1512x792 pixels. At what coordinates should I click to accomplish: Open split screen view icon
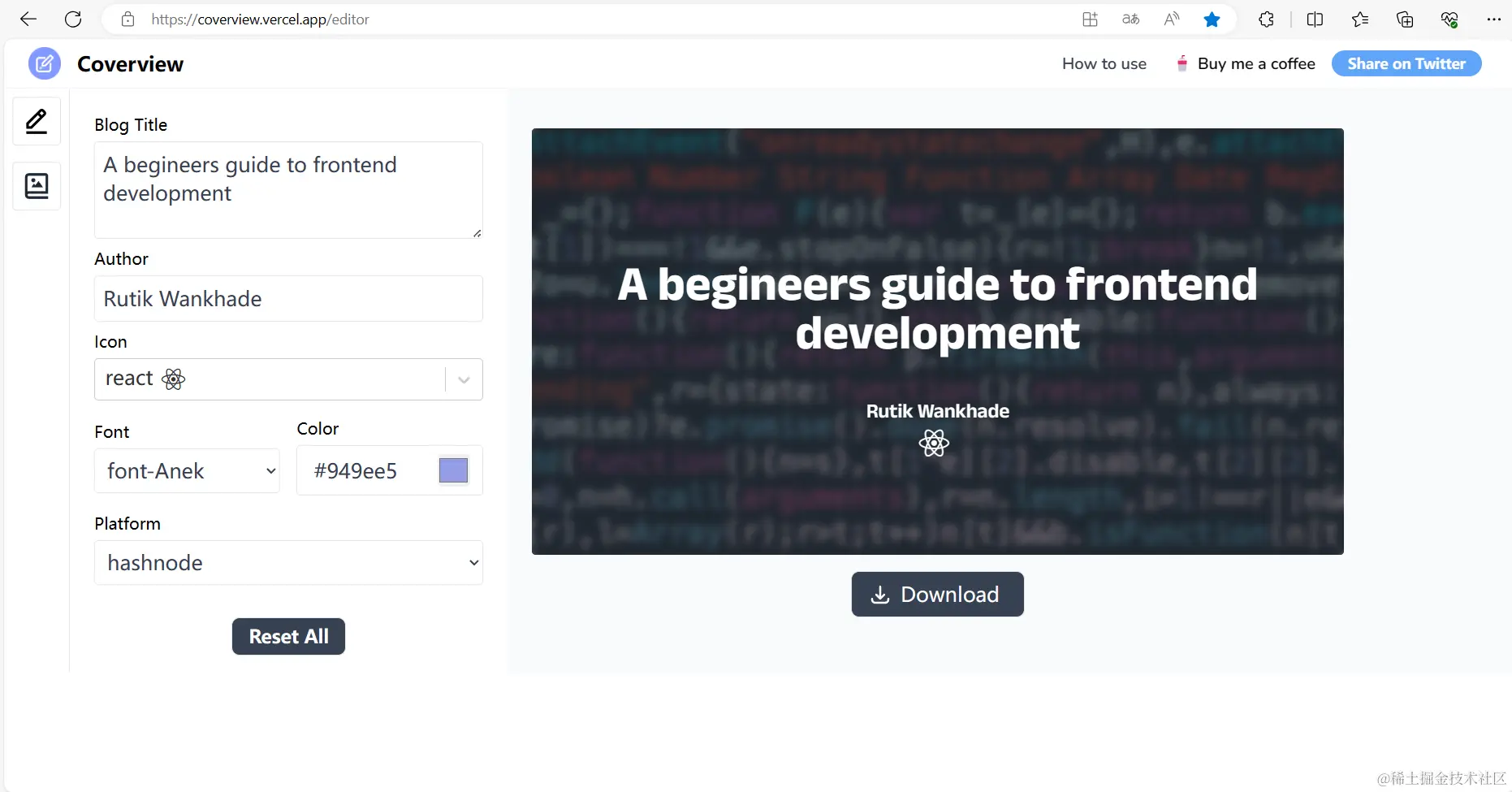tap(1315, 19)
